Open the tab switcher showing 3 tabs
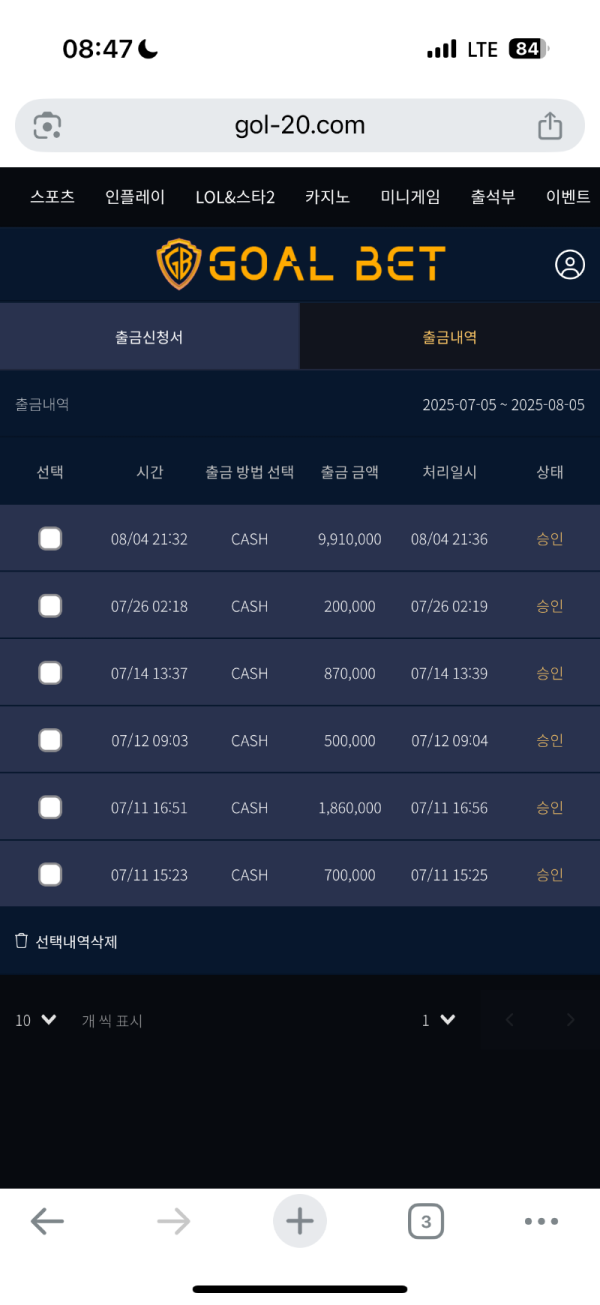 tap(426, 1221)
